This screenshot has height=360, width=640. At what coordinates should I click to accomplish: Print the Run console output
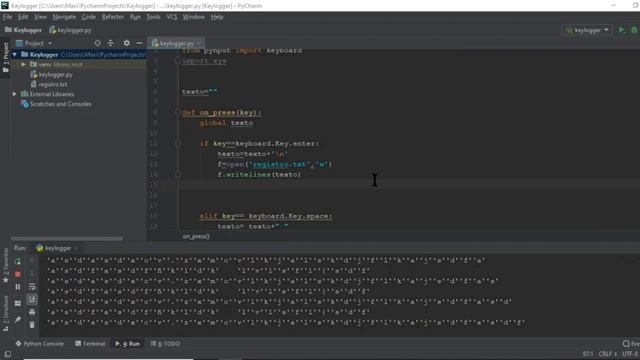coord(32,312)
